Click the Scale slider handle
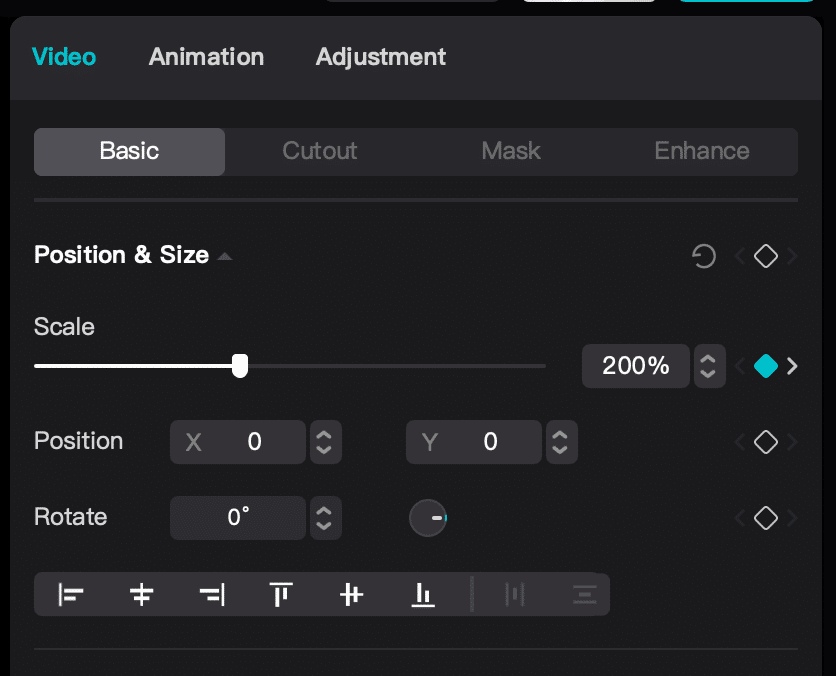The image size is (836, 676). (240, 366)
